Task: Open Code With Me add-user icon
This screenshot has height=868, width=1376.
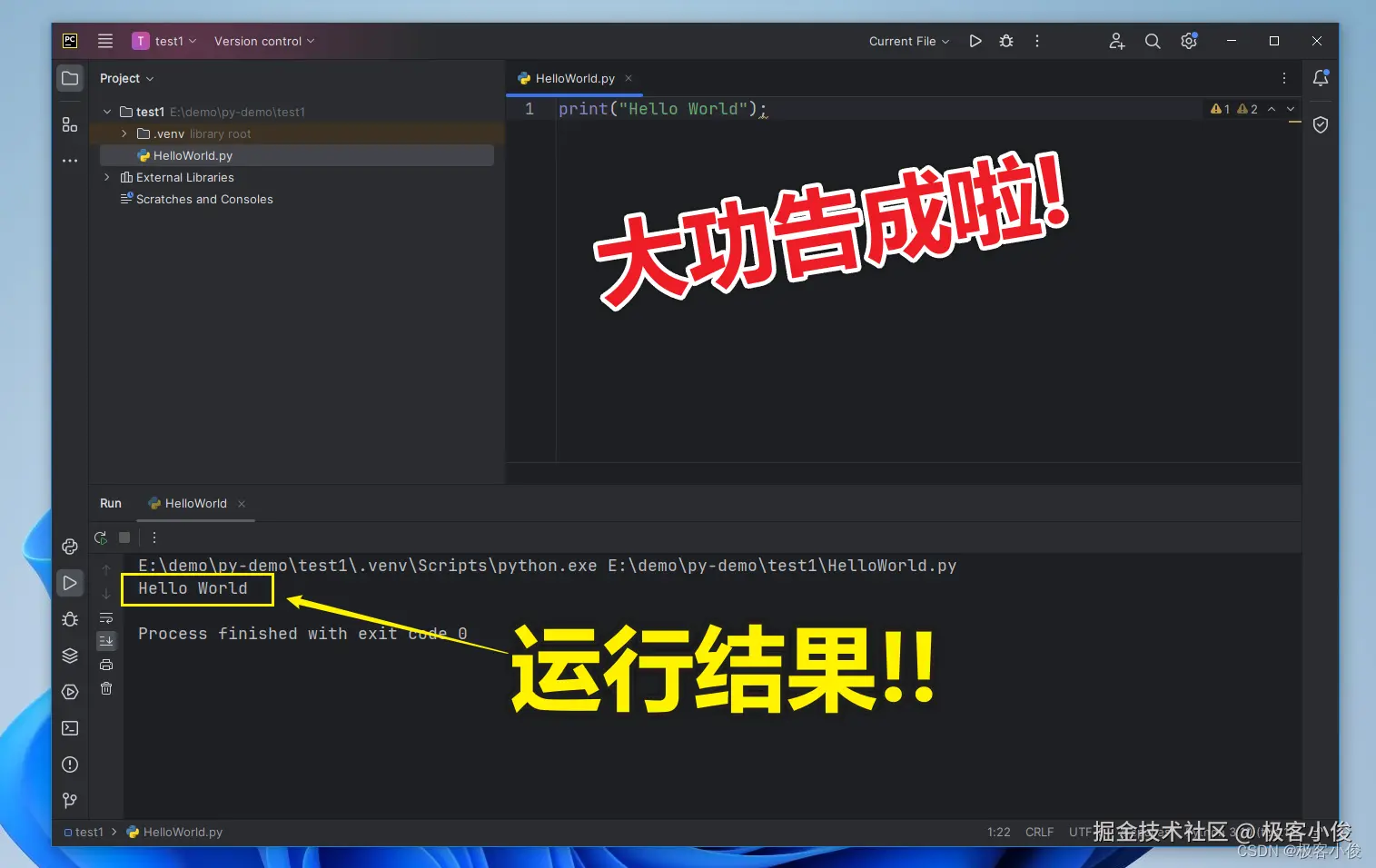Action: [x=1117, y=41]
